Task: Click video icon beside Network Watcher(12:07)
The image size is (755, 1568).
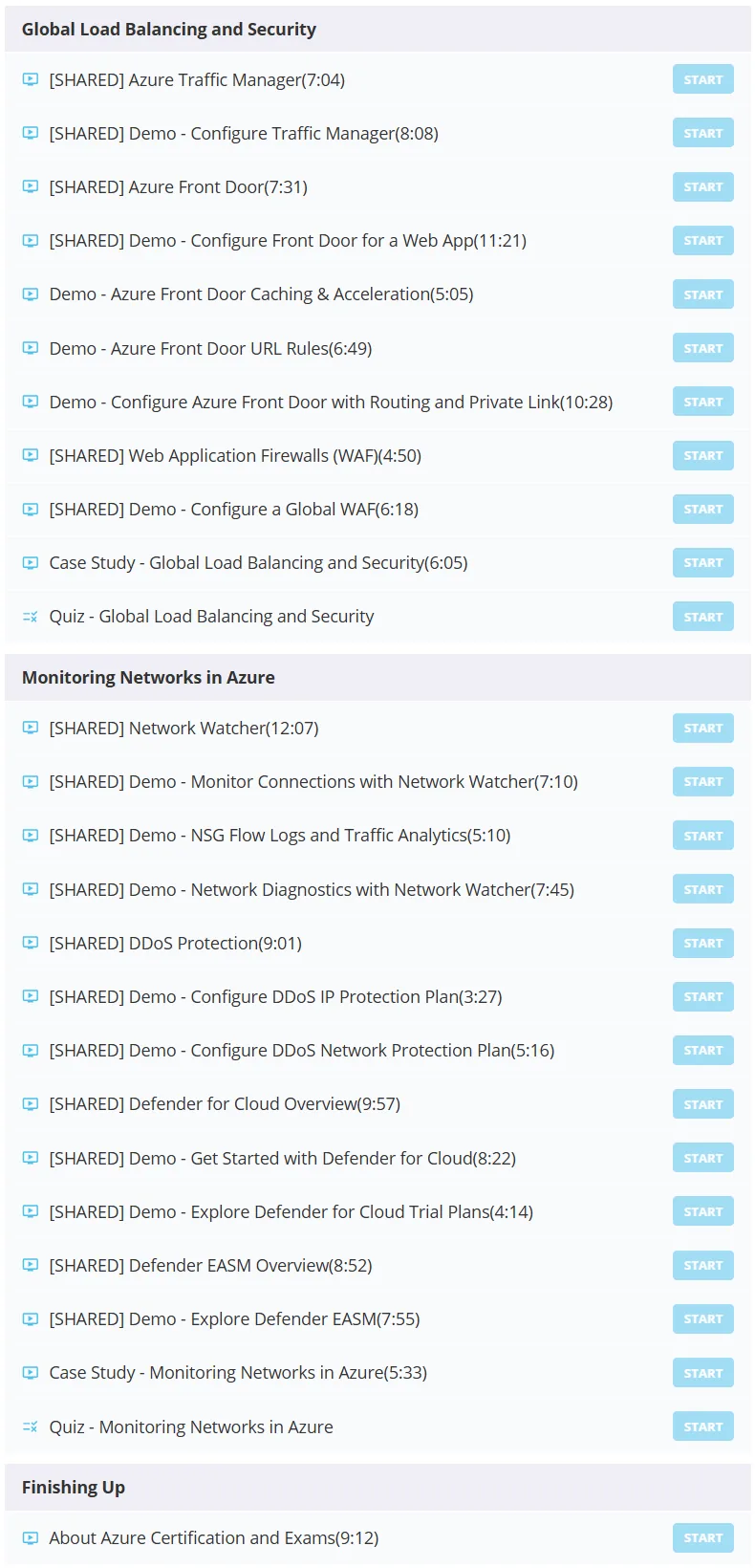Action: (x=31, y=728)
